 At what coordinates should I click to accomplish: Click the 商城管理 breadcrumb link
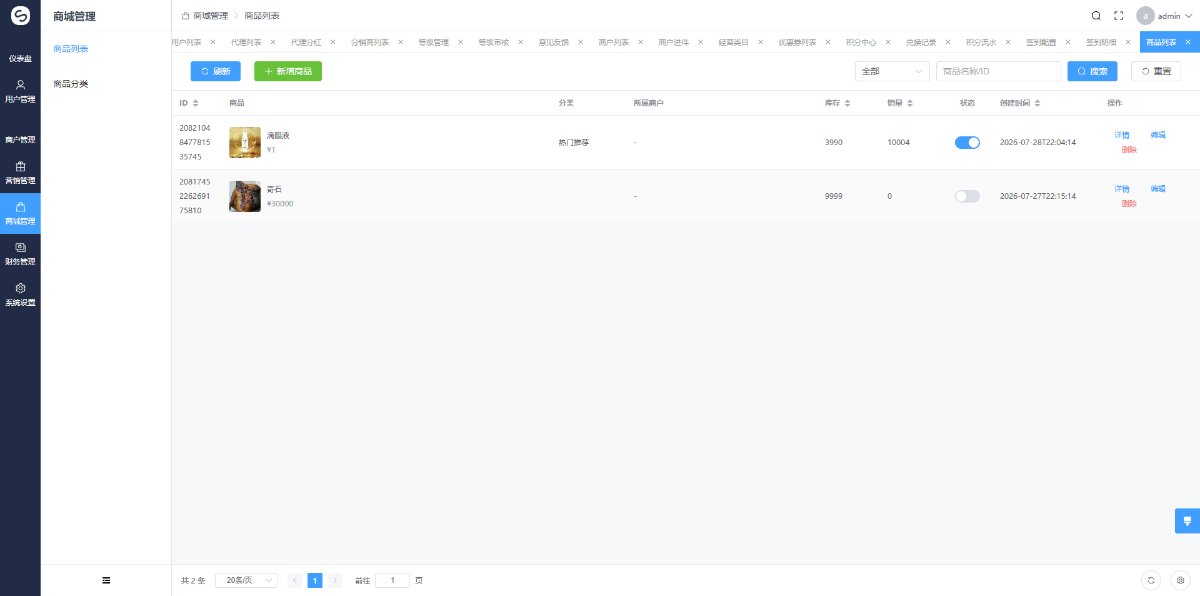pos(210,16)
